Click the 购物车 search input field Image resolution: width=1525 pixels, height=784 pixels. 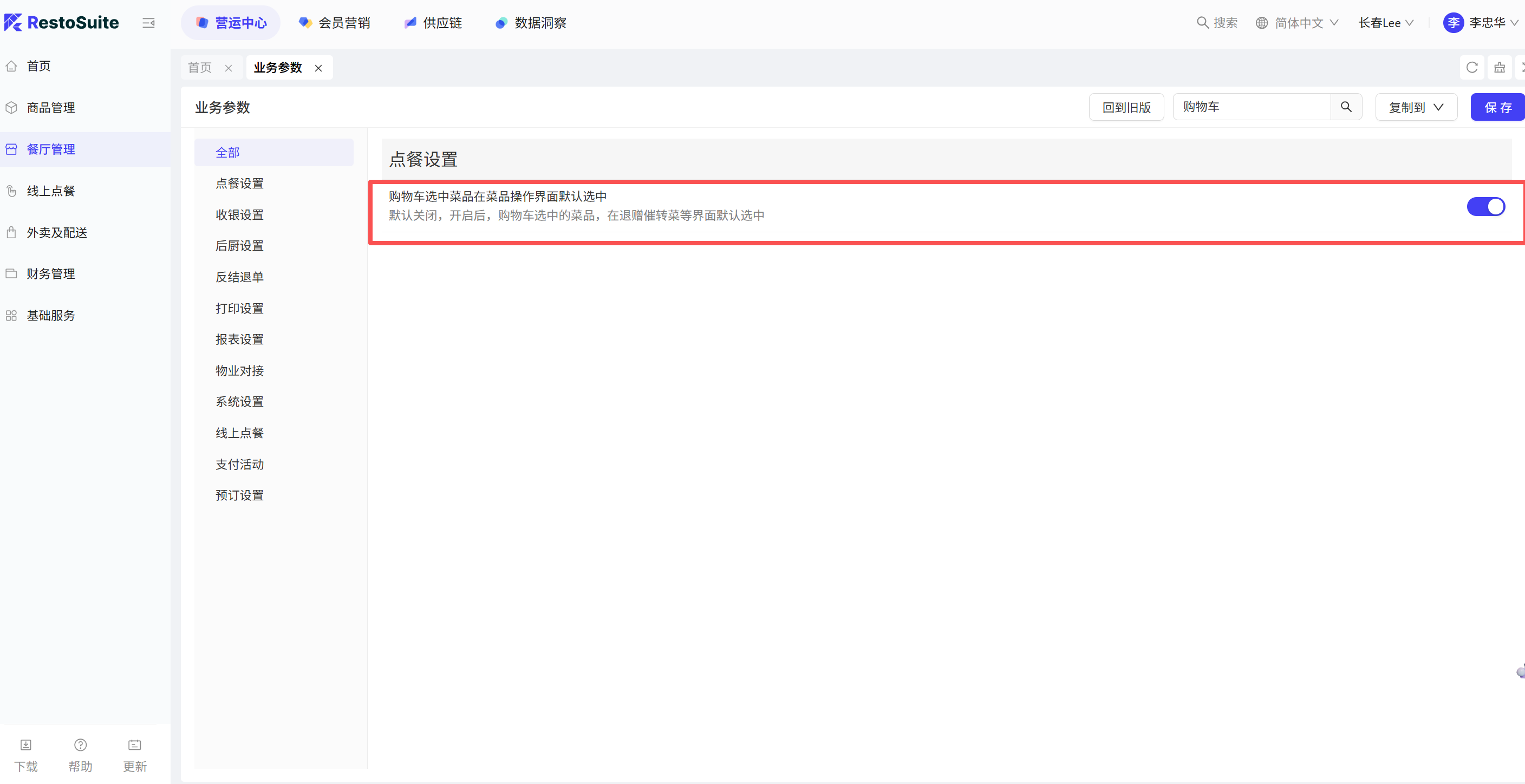pyautogui.click(x=1251, y=107)
